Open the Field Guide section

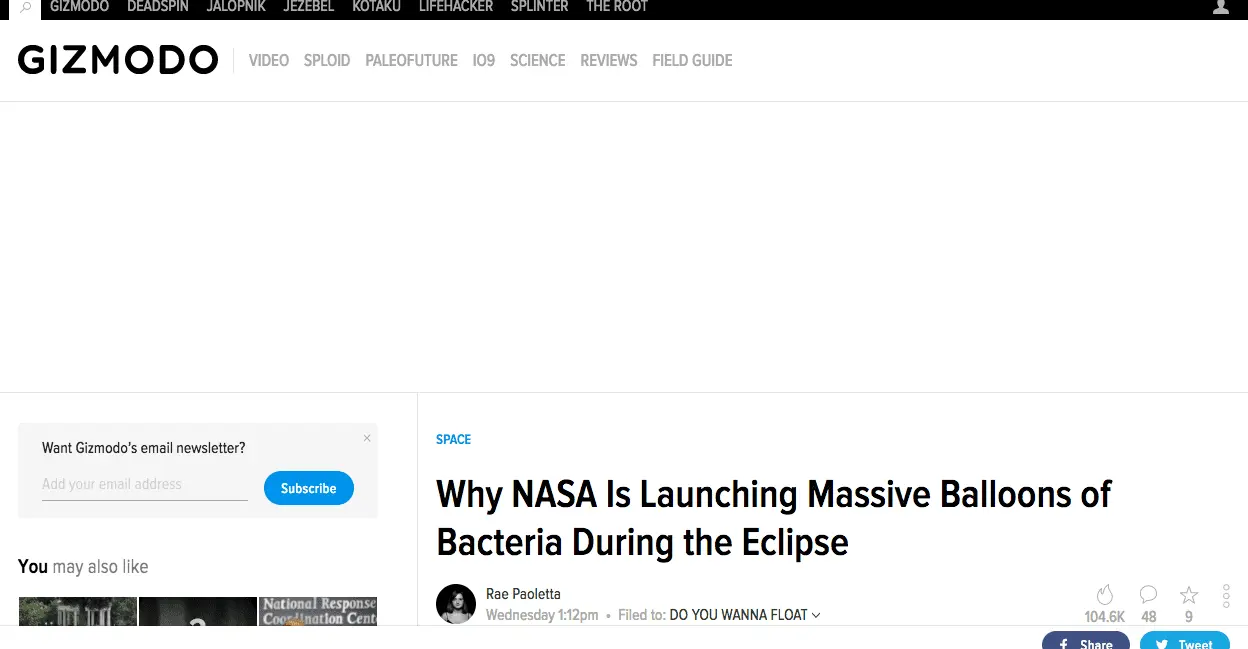point(692,60)
